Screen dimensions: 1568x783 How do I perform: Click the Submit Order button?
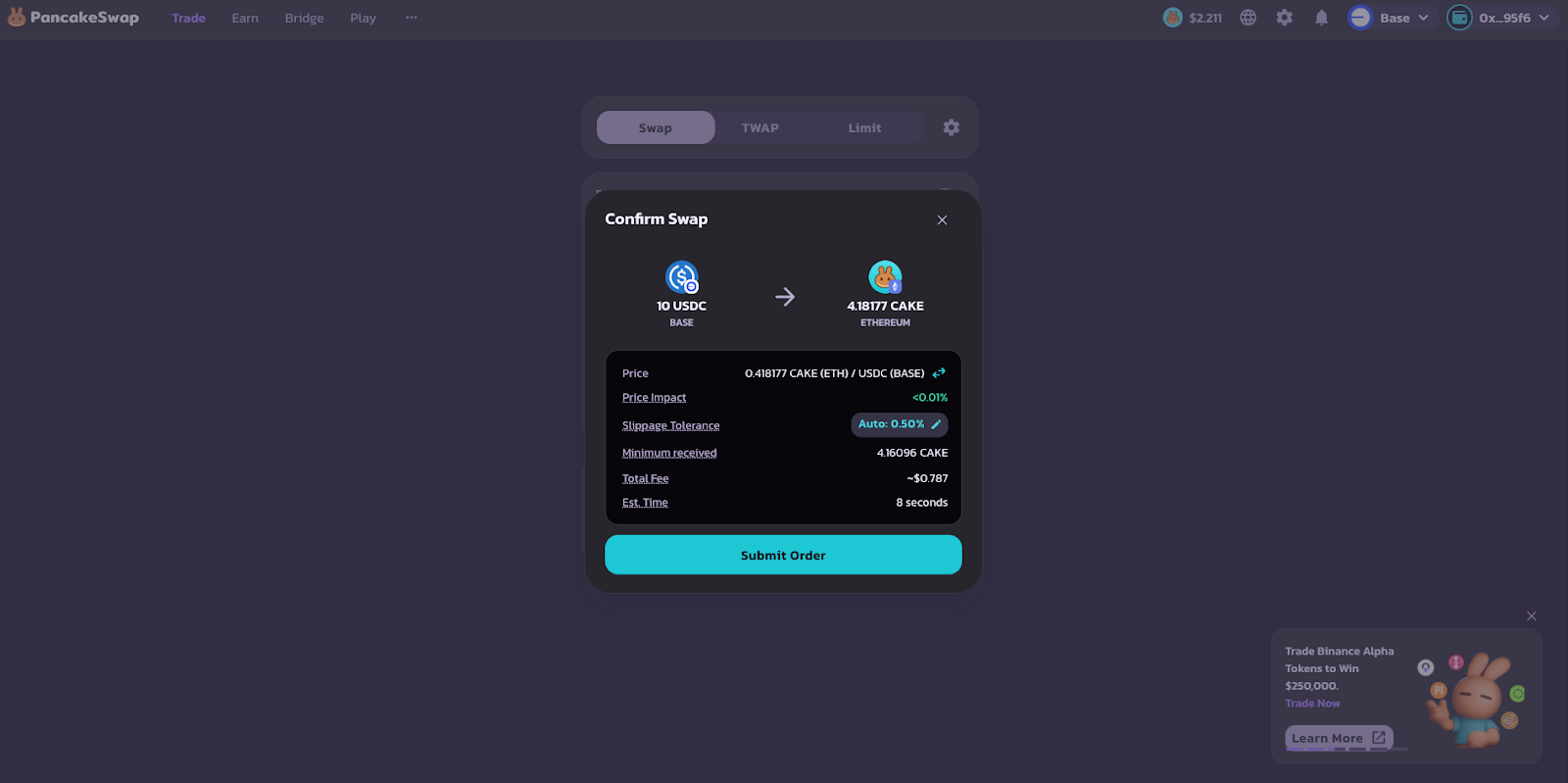[783, 555]
